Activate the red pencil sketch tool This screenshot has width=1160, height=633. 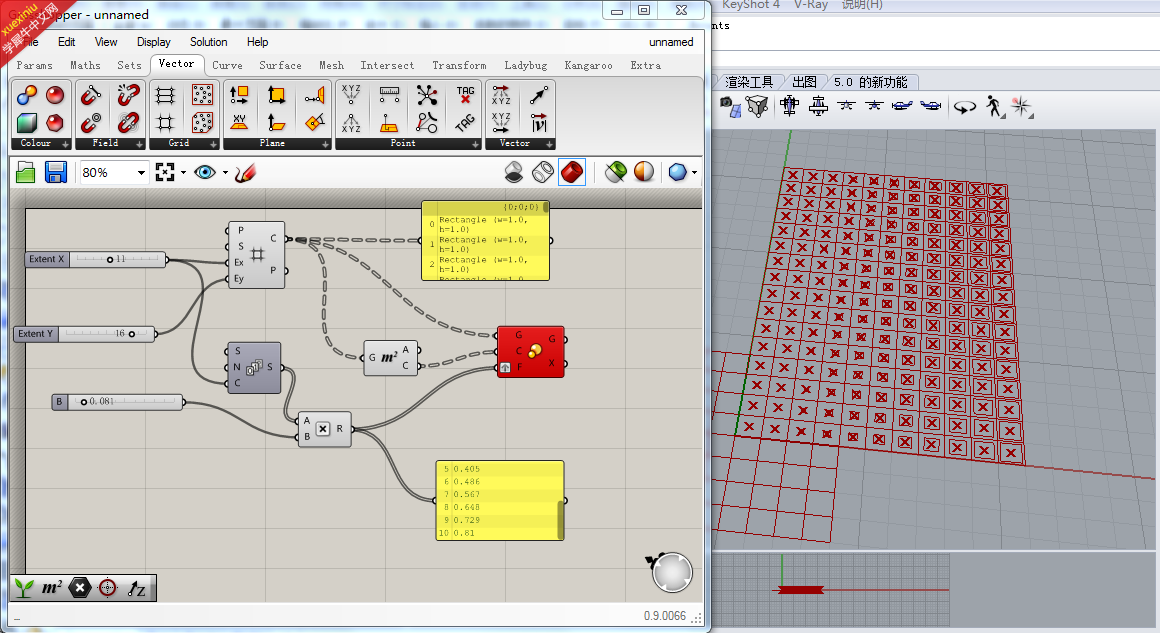click(x=245, y=172)
